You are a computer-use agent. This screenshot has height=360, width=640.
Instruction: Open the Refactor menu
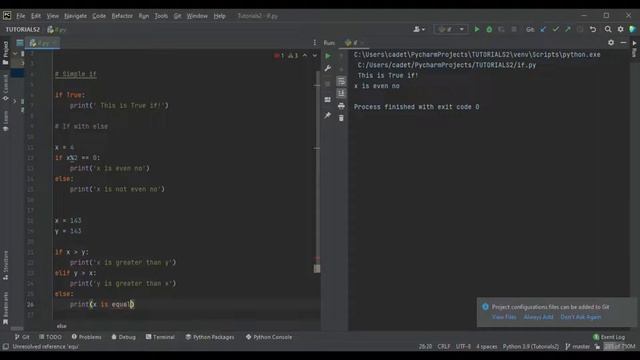click(x=122, y=16)
